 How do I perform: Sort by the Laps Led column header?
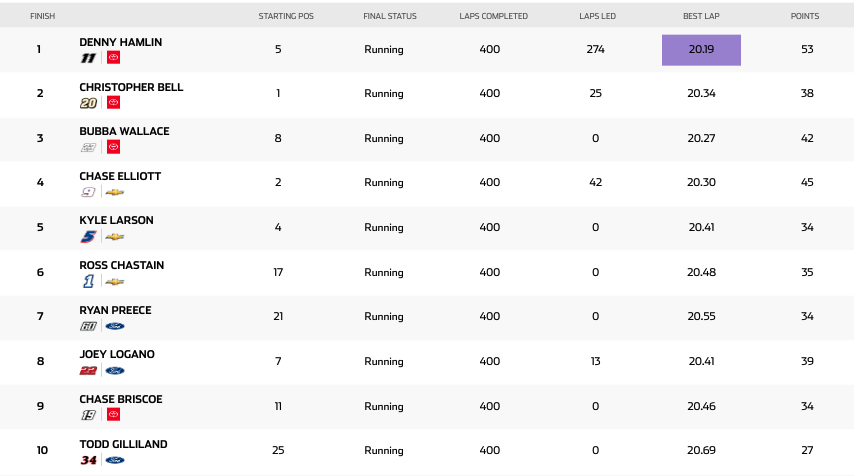coord(595,17)
